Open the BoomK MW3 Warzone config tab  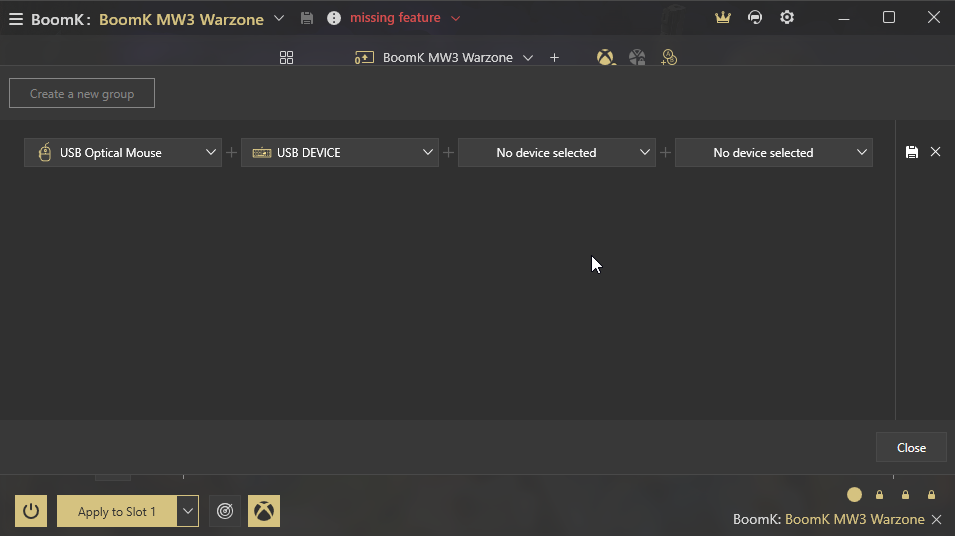pos(445,58)
